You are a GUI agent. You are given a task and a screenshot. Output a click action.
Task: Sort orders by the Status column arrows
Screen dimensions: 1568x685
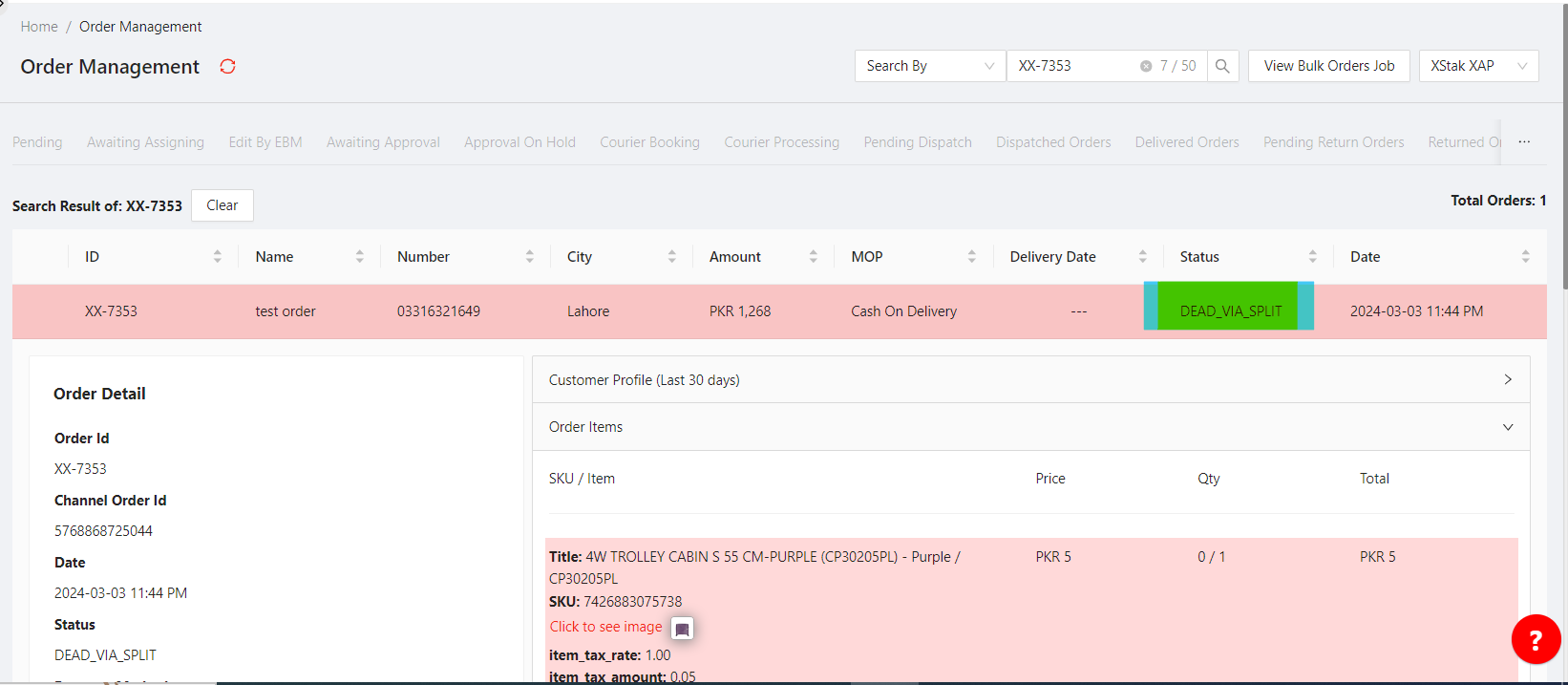[1312, 257]
